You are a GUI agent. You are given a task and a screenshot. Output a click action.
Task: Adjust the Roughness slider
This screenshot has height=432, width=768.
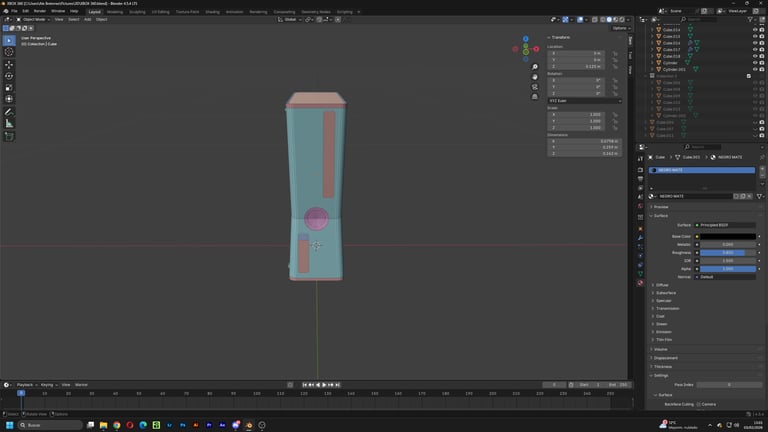pyautogui.click(x=727, y=253)
